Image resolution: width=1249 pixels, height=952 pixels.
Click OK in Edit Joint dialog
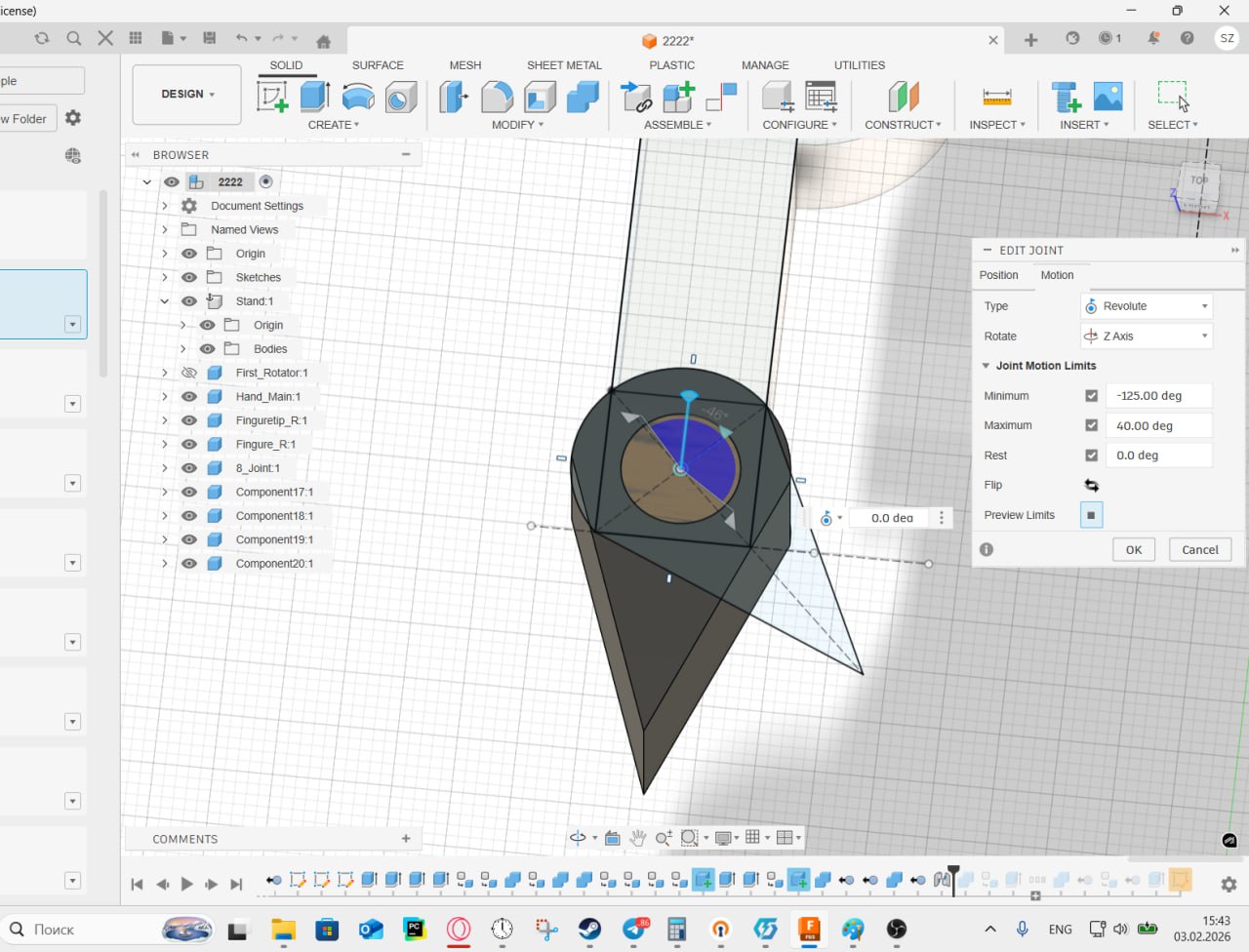[1133, 550]
